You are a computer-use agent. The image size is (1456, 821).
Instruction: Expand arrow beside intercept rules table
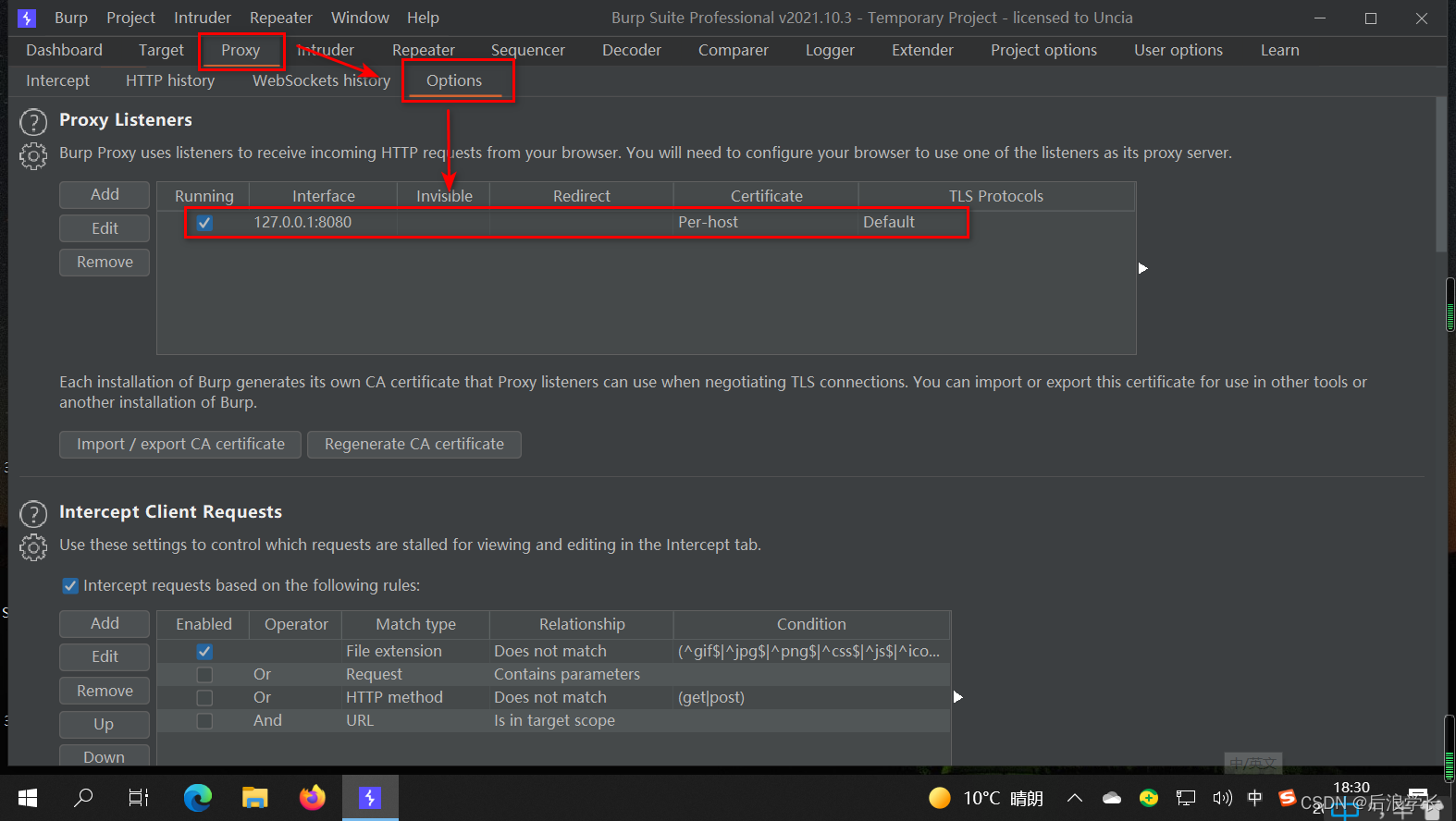click(958, 697)
